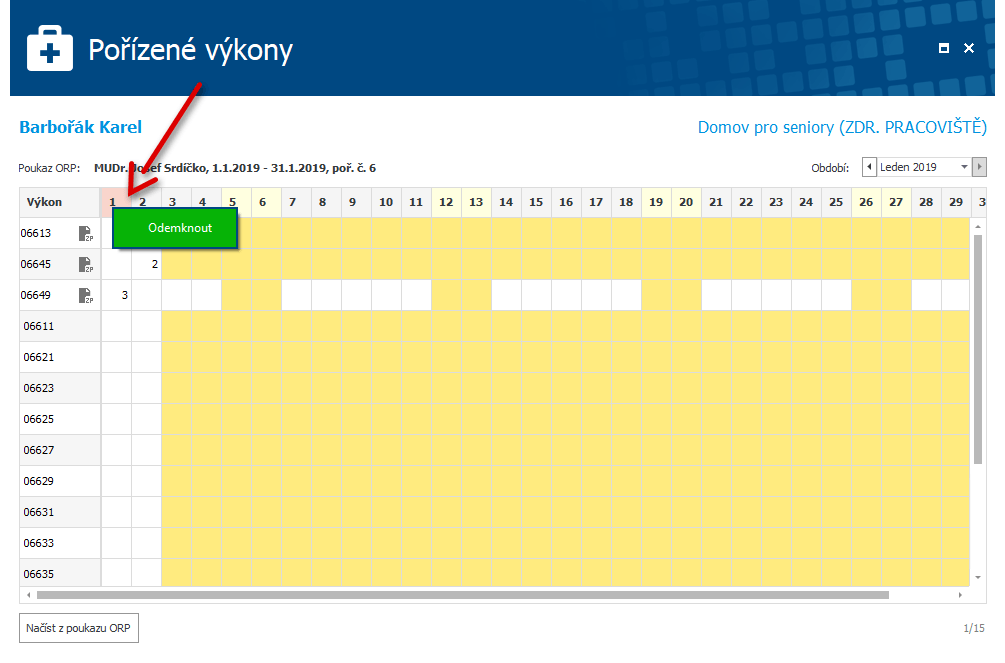Image resolution: width=1005 pixels, height=663 pixels.
Task: Select day 19 column header
Action: (656, 202)
